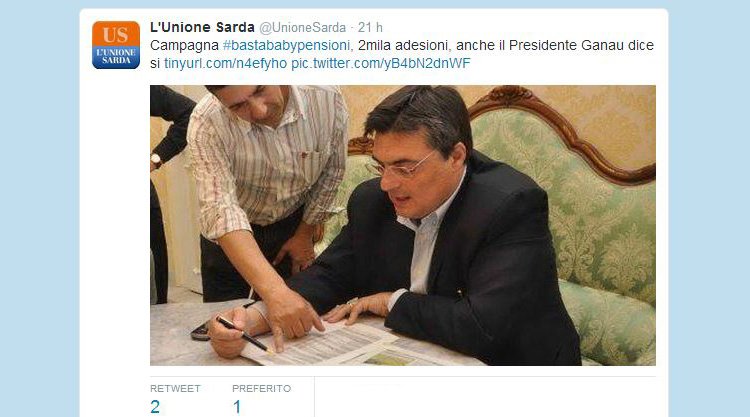Click the L'Unione Sarda account name

[202, 27]
